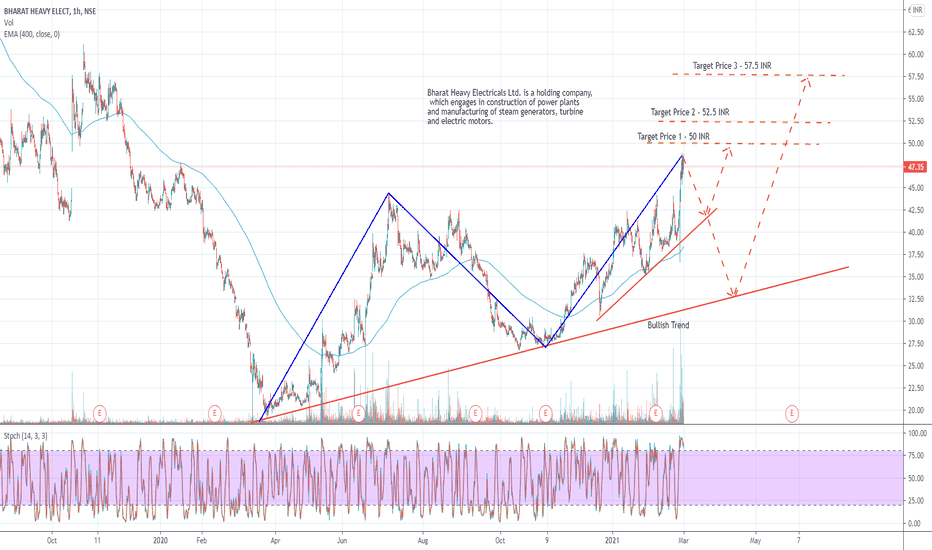Click the INR currency badge above the price scale
Screen dimensions: 932x550
coord(916,10)
